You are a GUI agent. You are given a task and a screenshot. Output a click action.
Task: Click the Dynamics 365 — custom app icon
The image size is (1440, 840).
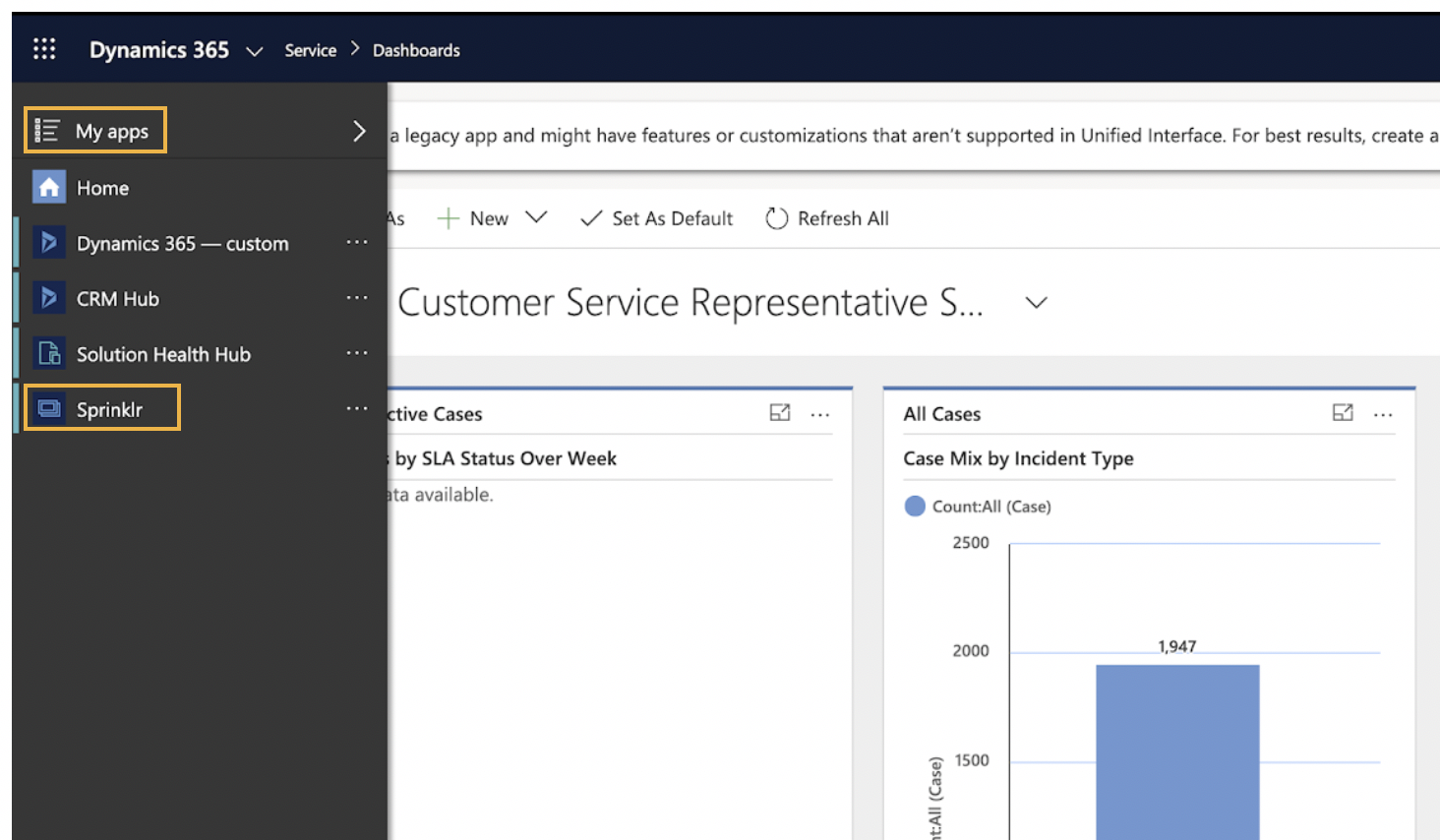point(49,242)
